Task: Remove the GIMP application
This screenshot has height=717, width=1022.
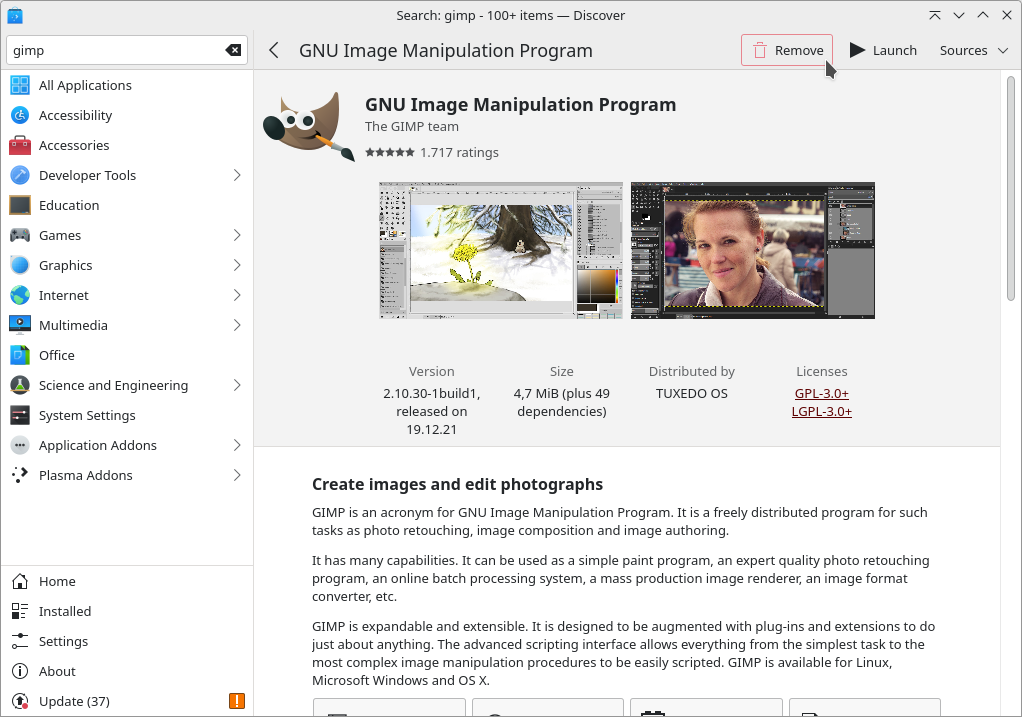Action: click(x=787, y=50)
